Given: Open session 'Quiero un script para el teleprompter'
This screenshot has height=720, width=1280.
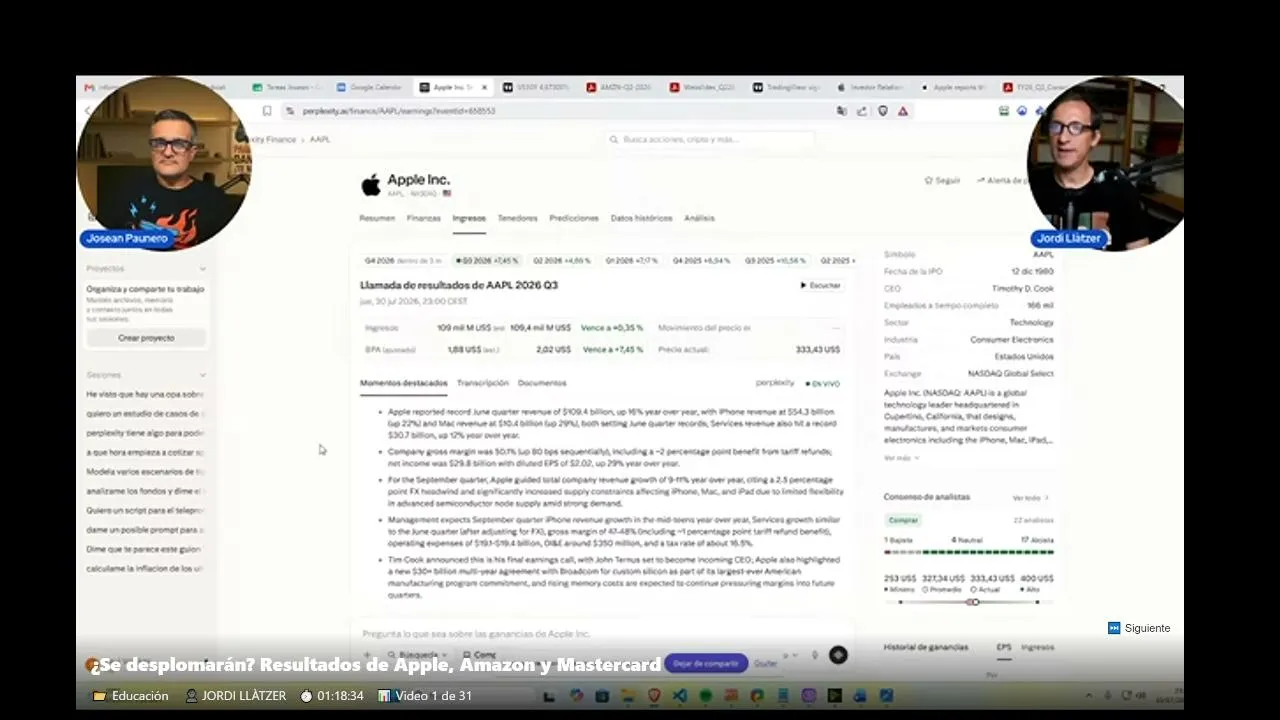Looking at the screenshot, I should (x=145, y=510).
